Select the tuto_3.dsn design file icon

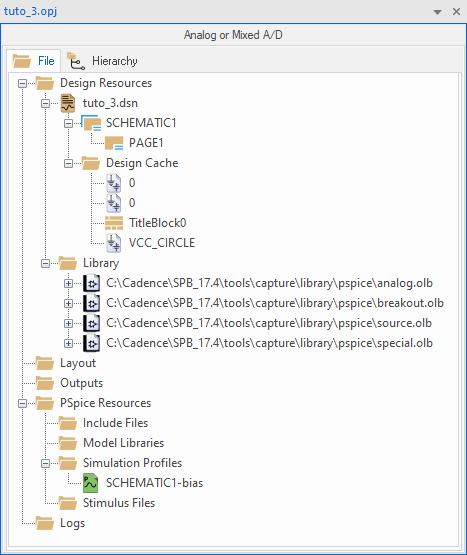pyautogui.click(x=68, y=103)
